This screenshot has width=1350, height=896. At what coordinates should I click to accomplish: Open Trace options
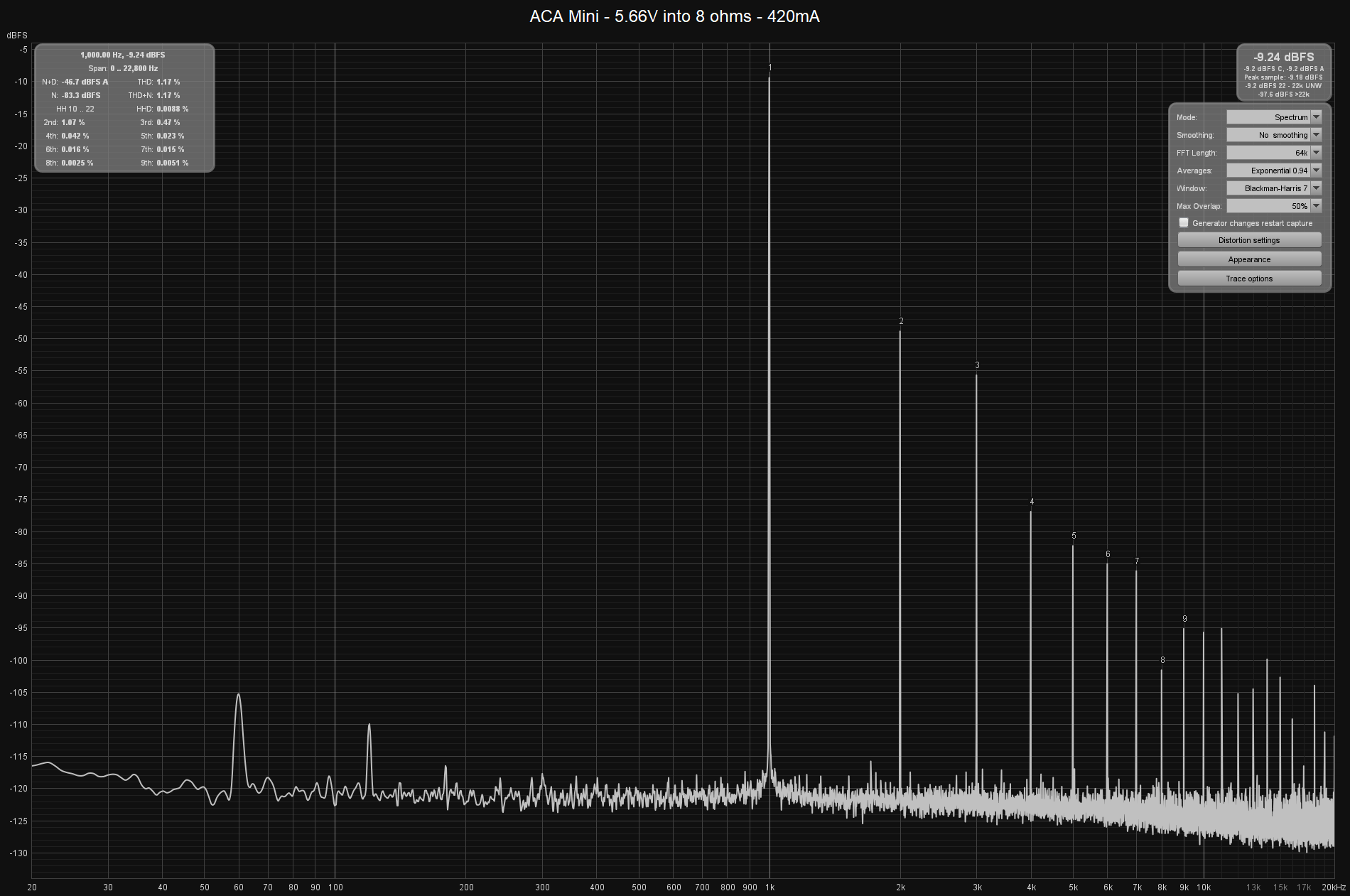point(1249,279)
